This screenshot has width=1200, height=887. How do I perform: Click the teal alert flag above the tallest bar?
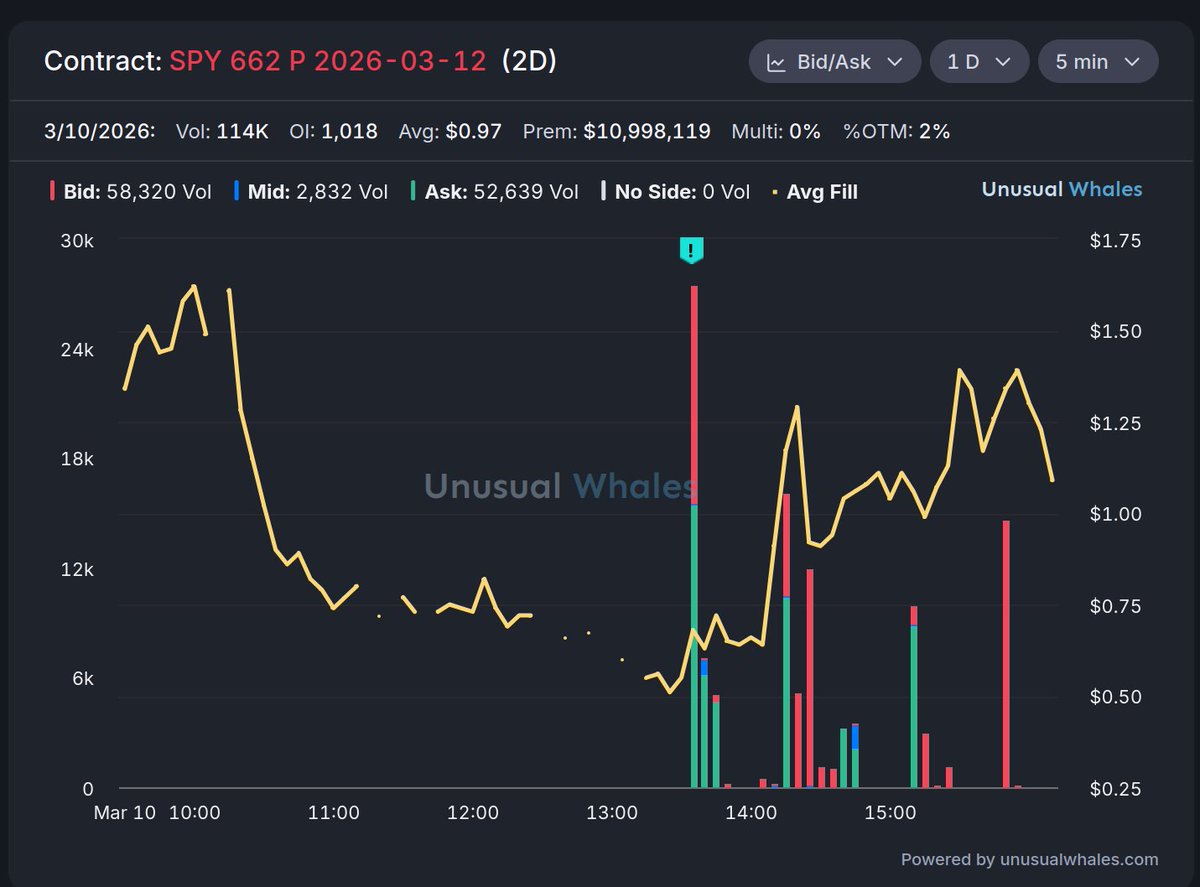691,251
